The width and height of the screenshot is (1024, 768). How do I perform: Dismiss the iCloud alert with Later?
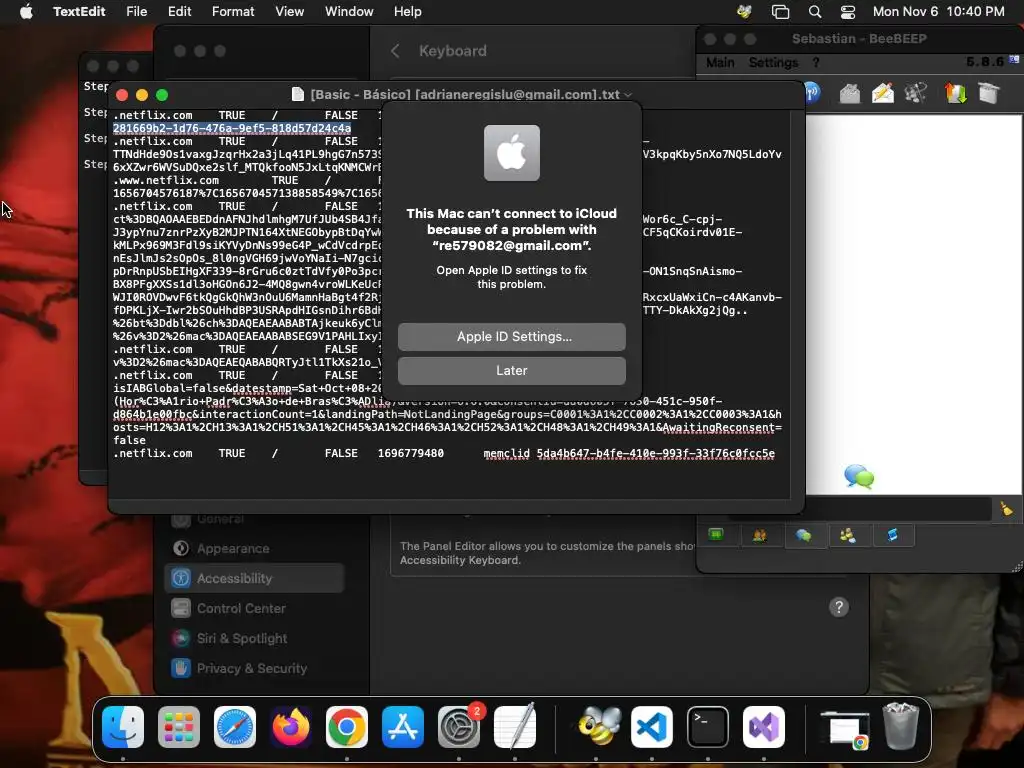(511, 370)
